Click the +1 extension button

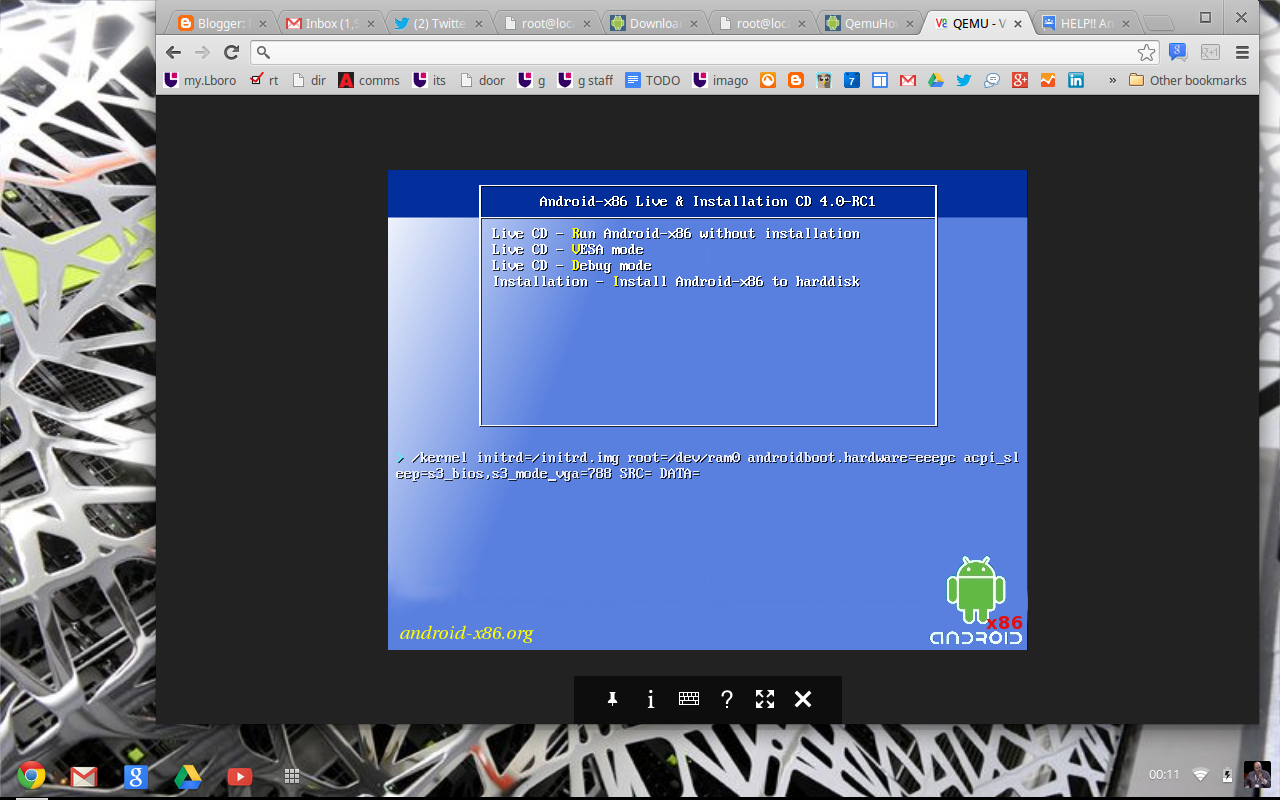coord(1210,52)
